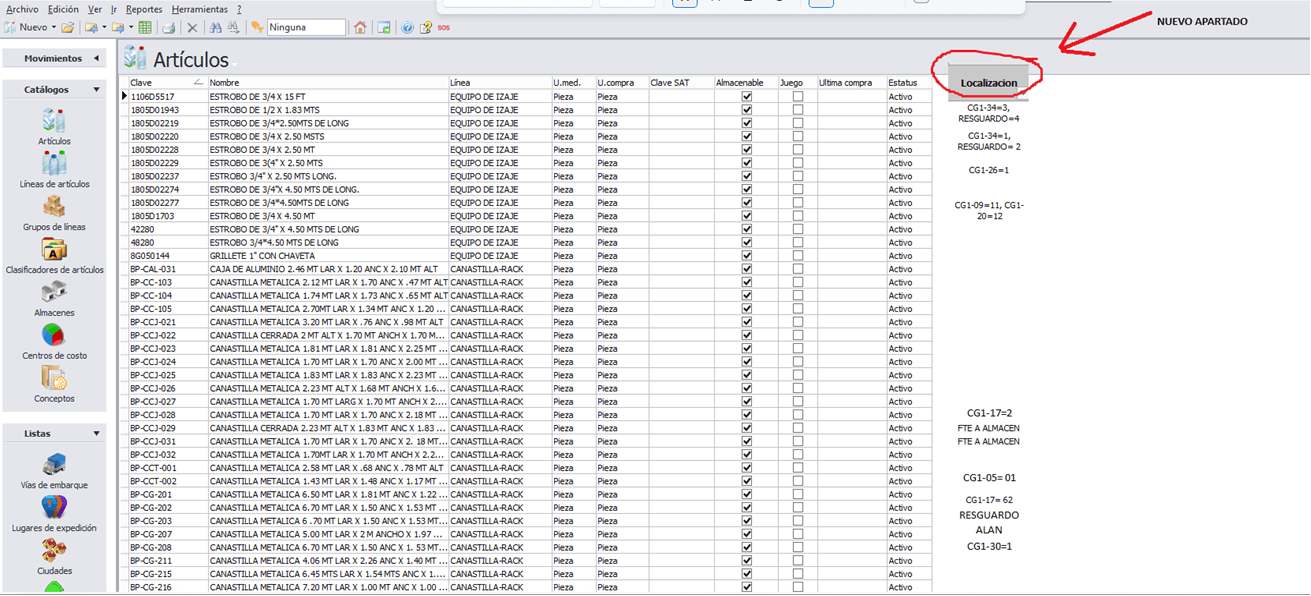Screen dimensions: 1311x596
Task: Click the Ninguna filter field
Action: (x=306, y=27)
